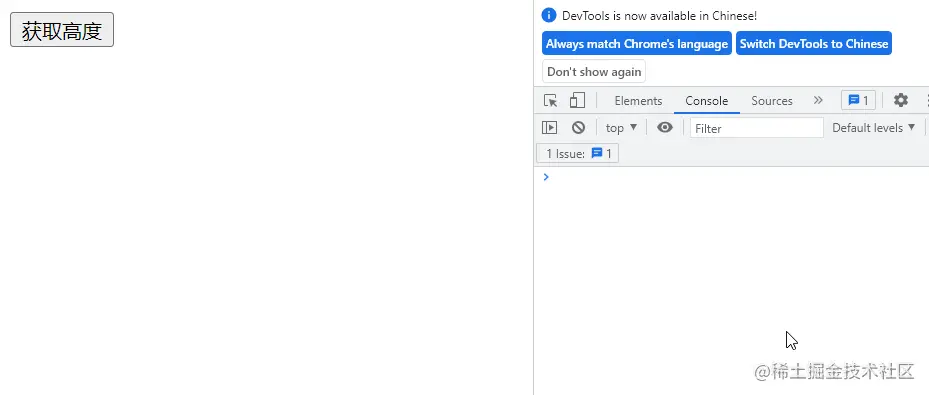Toggle the live expression eye icon
929x395 pixels.
[x=665, y=127]
